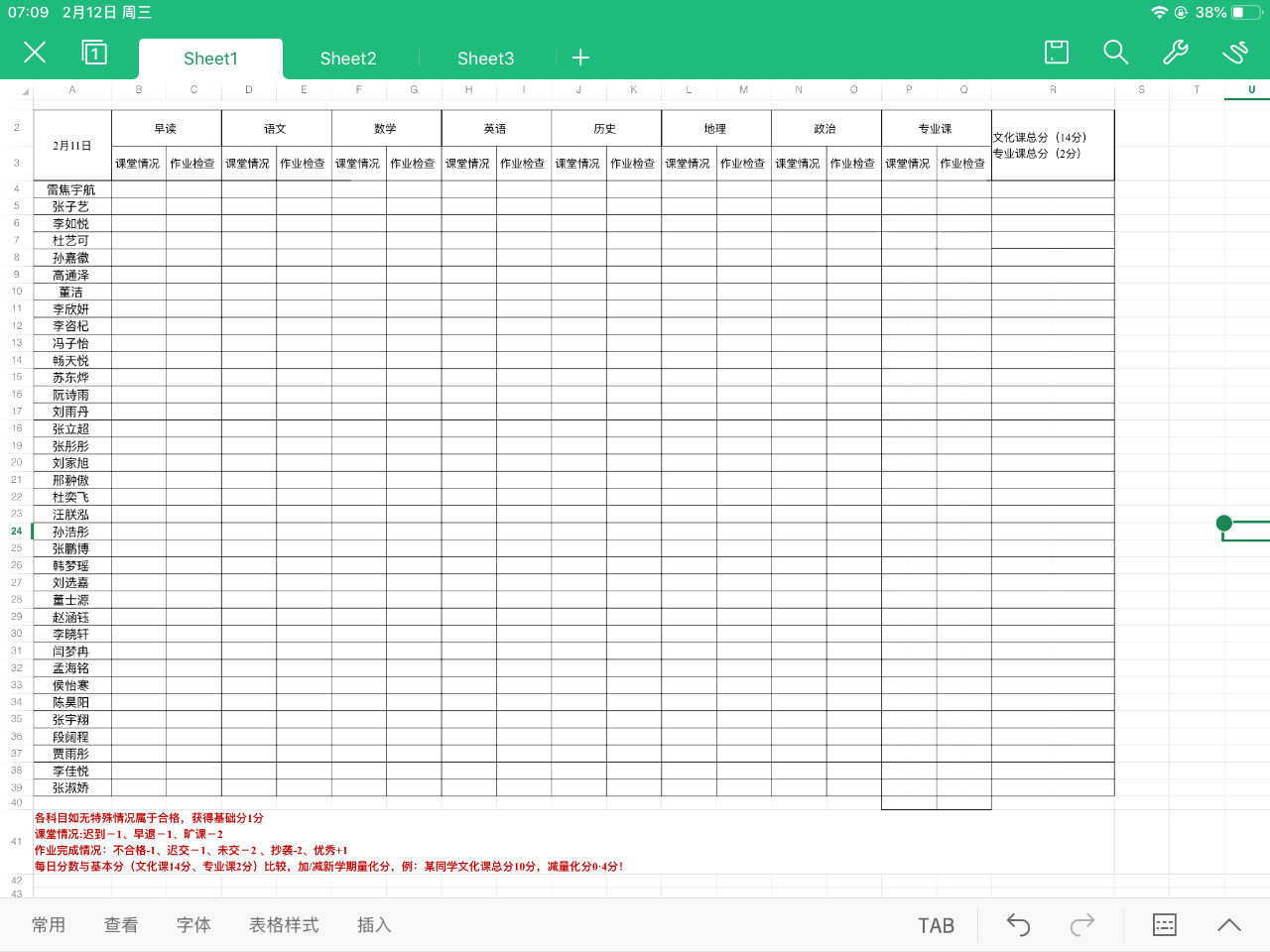
Task: Undo the last action
Action: [x=1018, y=925]
